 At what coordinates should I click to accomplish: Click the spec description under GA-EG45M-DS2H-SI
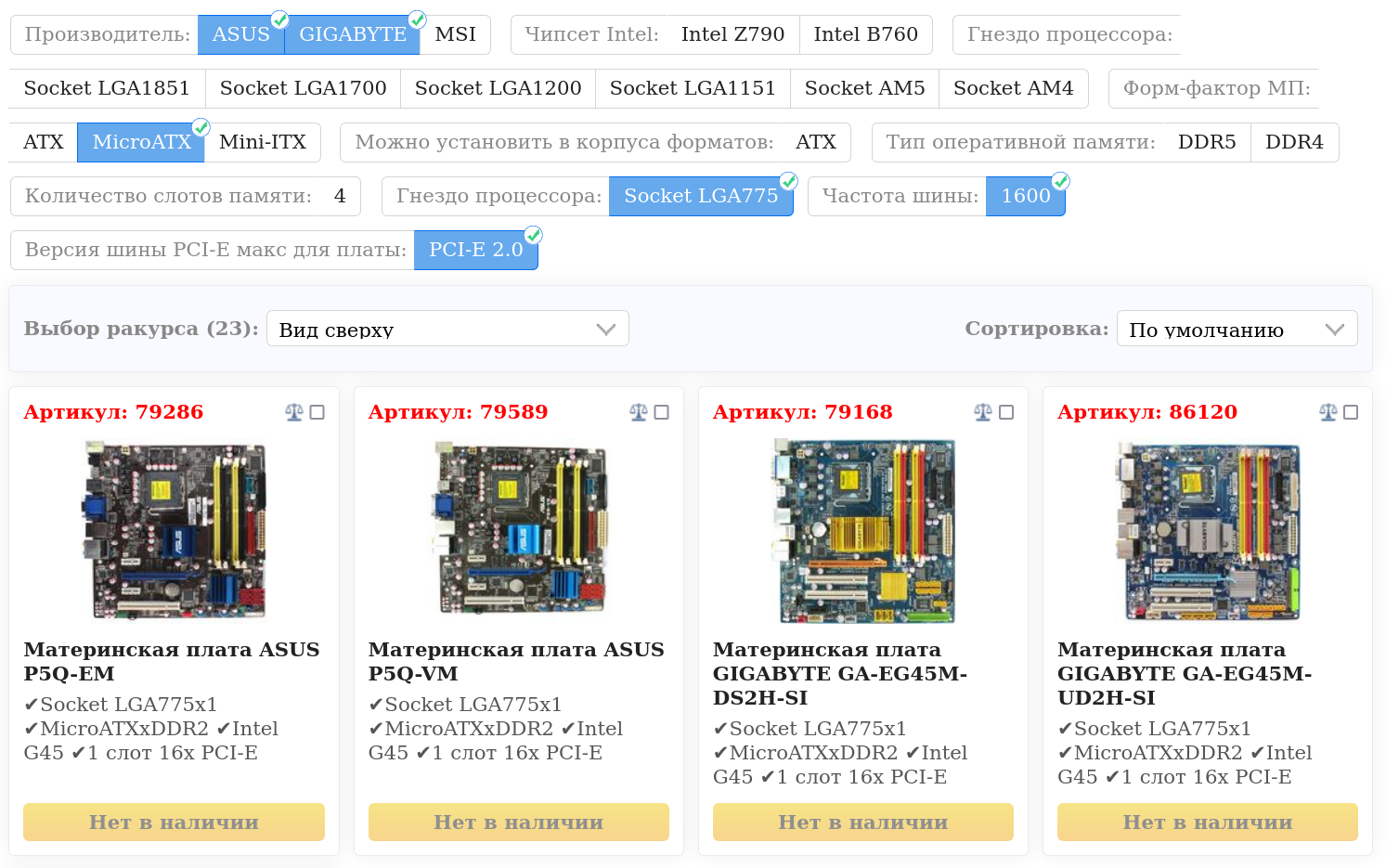coord(840,753)
